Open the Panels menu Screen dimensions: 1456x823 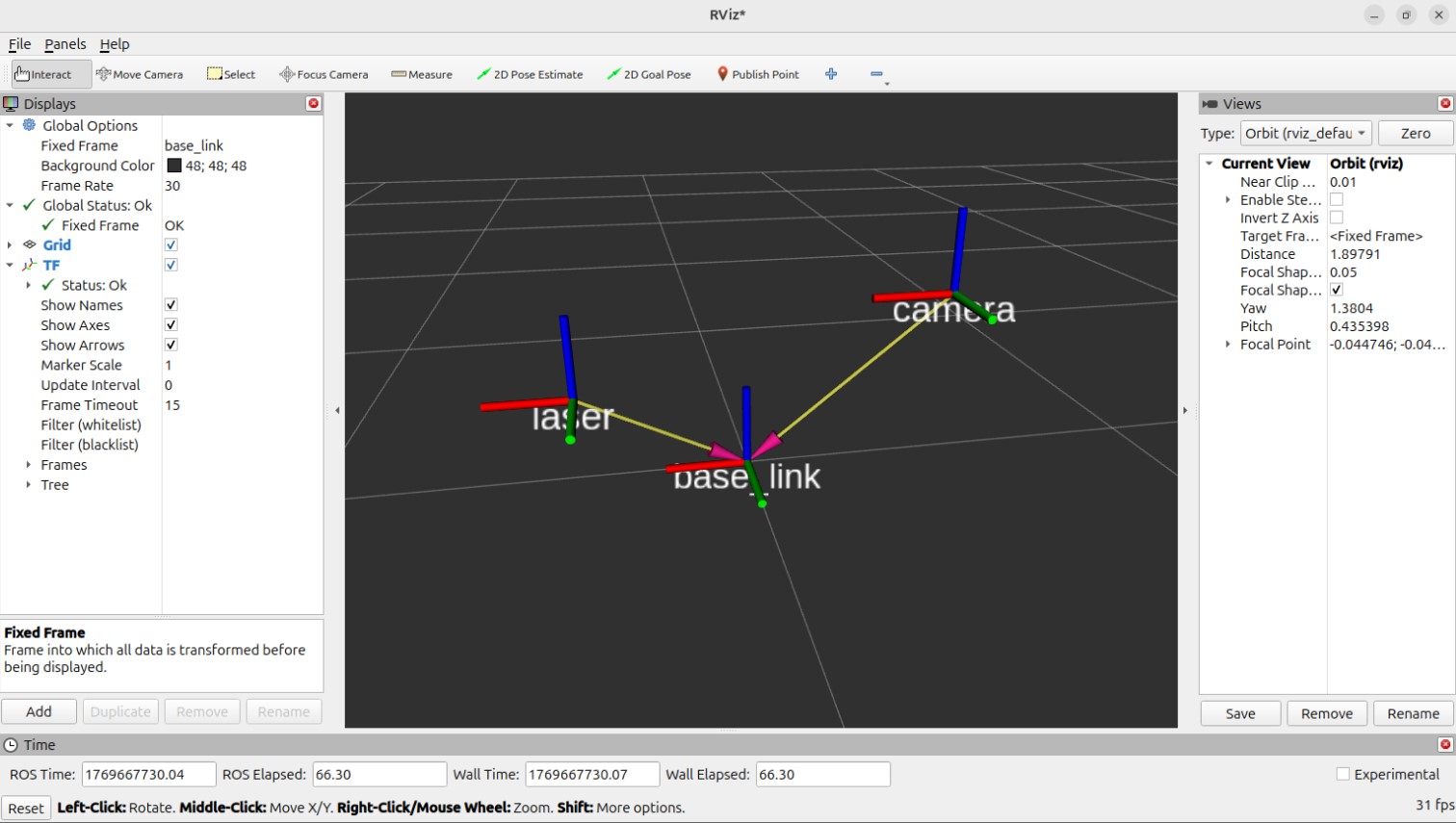[65, 43]
